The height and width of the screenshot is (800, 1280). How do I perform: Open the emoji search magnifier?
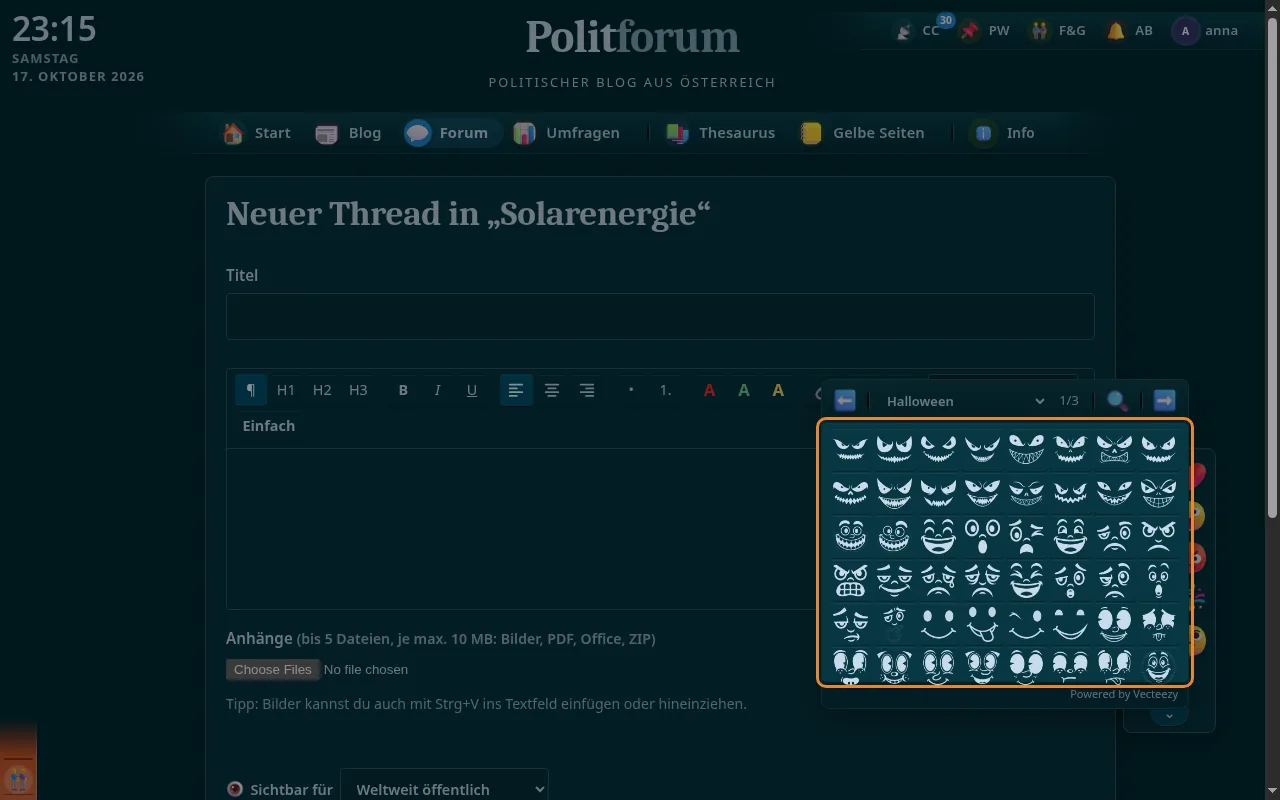[1117, 401]
